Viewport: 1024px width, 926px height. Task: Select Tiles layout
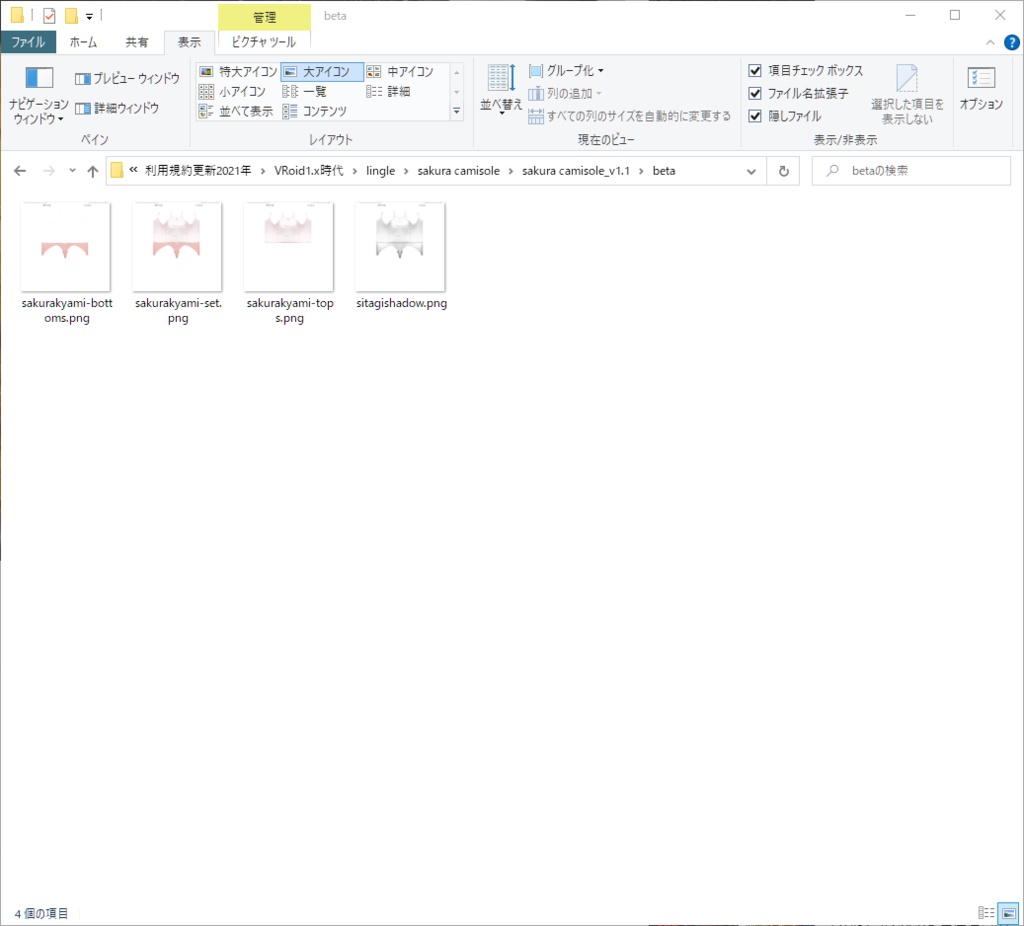[x=236, y=111]
